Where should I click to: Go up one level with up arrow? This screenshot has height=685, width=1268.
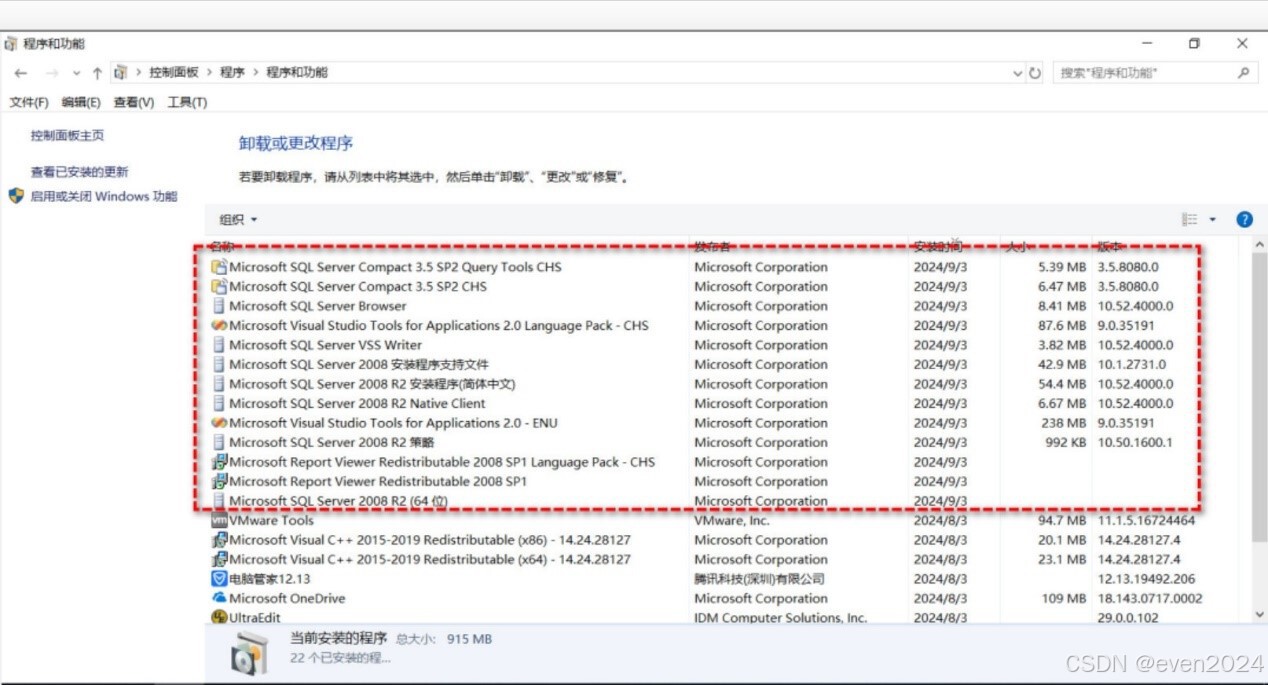tap(97, 73)
